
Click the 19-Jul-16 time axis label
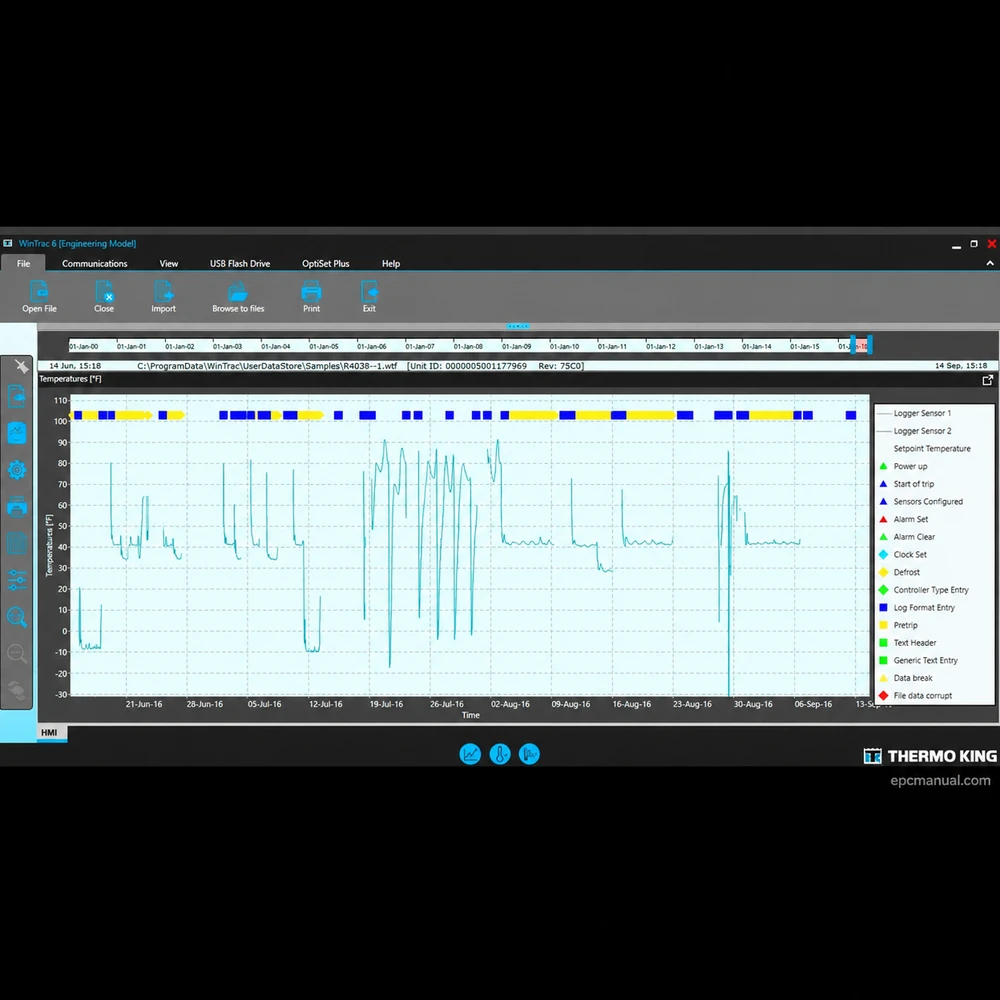(386, 705)
